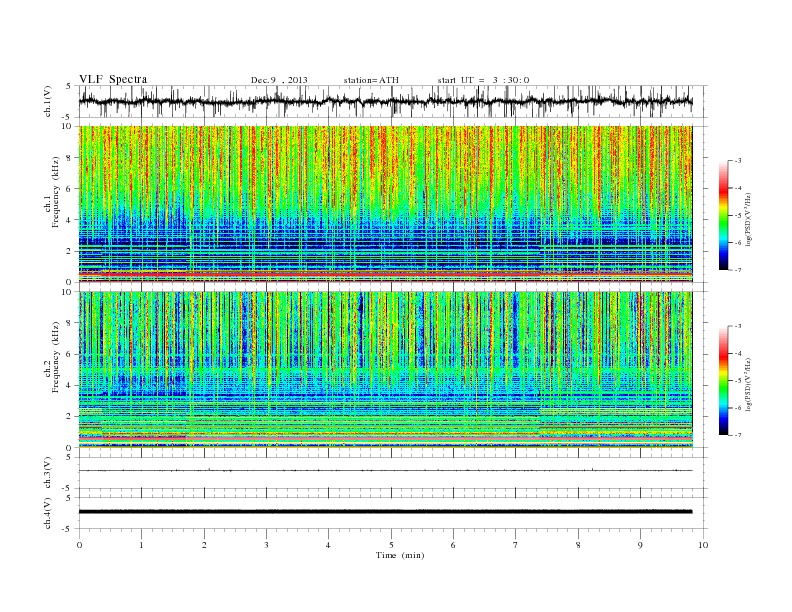Click the '4' tick on time axis
Image resolution: width=792 pixels, height=612 pixels.
(x=328, y=545)
